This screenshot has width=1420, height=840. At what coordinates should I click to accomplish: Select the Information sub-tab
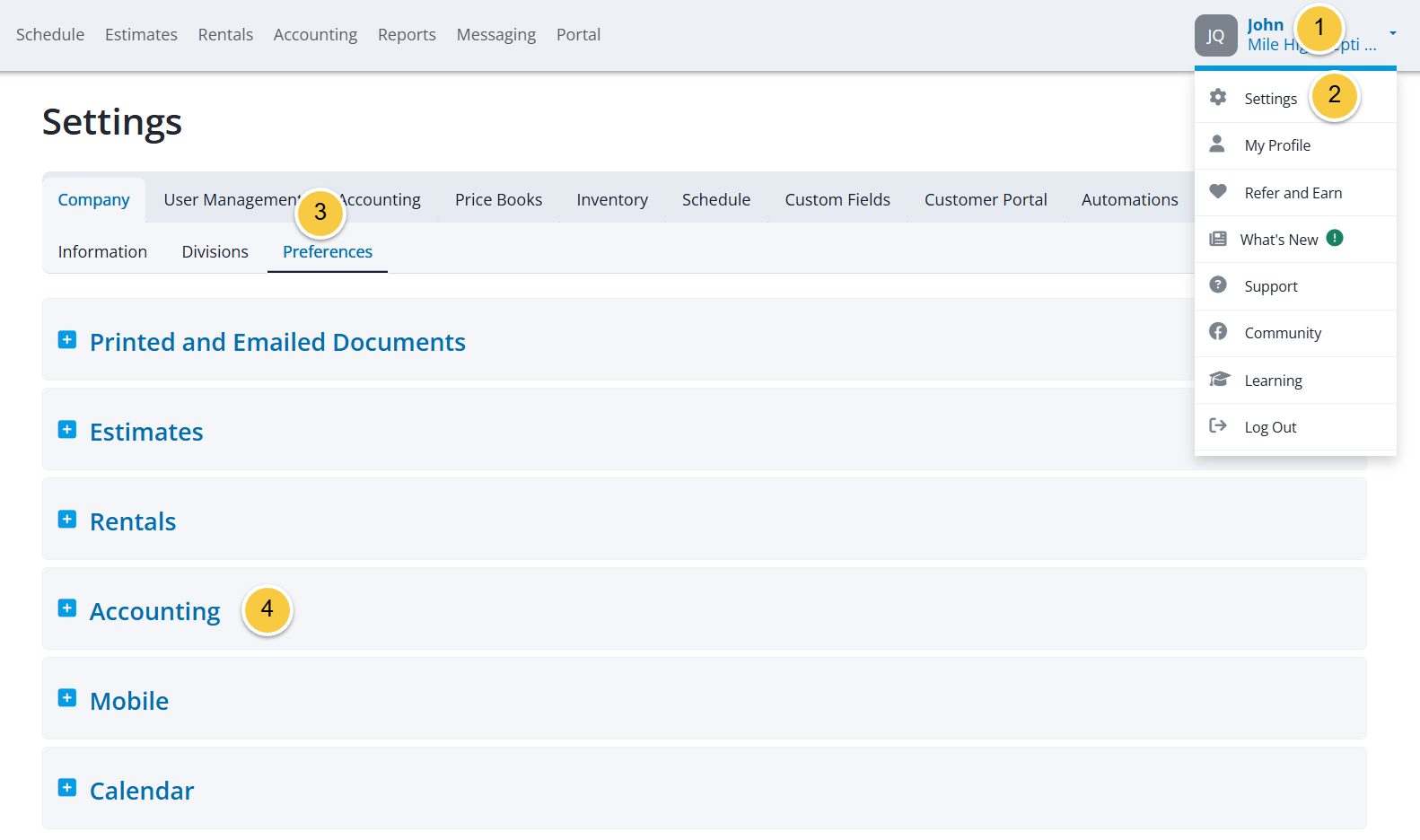102,251
